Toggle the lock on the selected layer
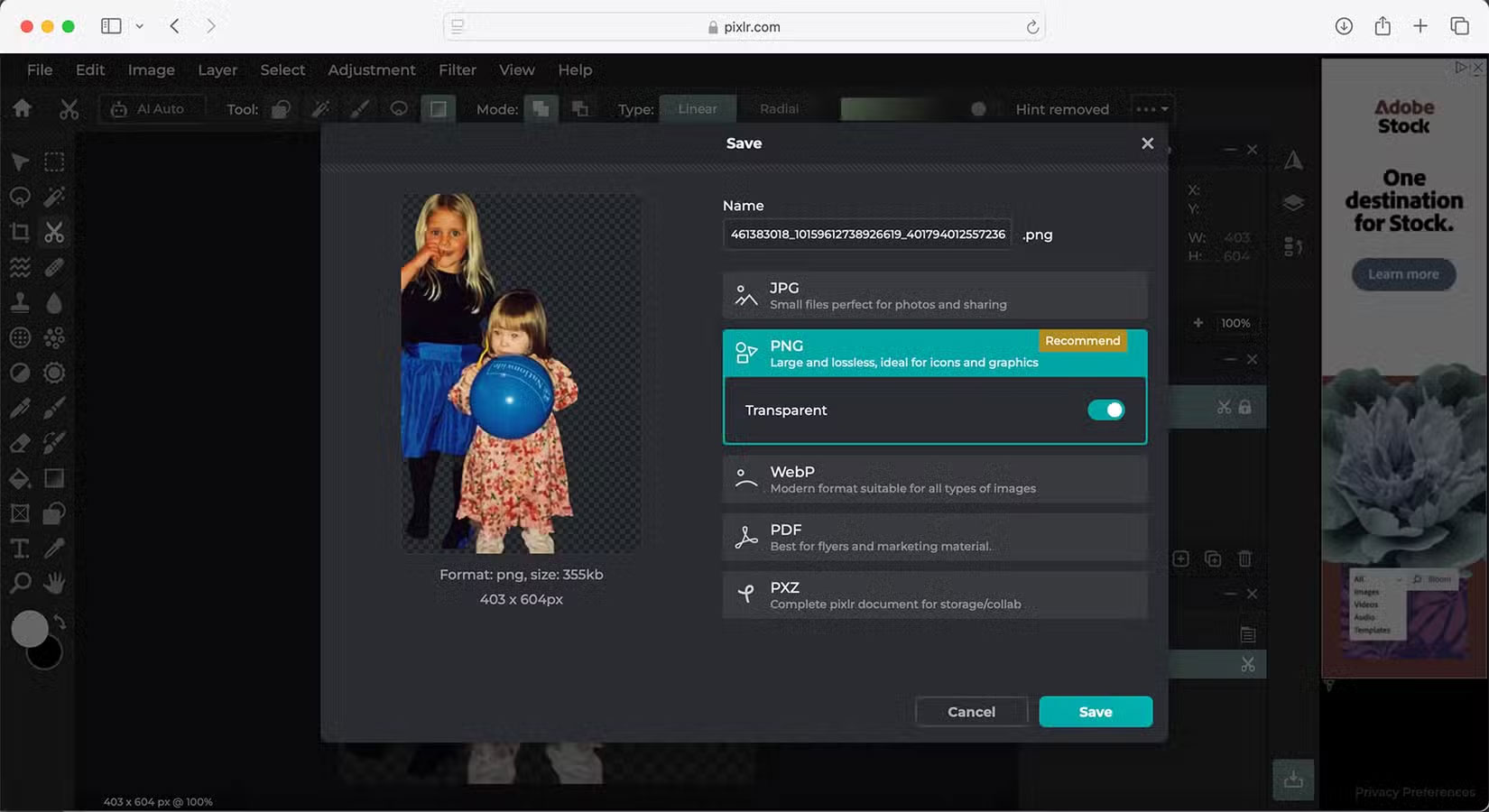Image resolution: width=1489 pixels, height=812 pixels. pyautogui.click(x=1246, y=407)
